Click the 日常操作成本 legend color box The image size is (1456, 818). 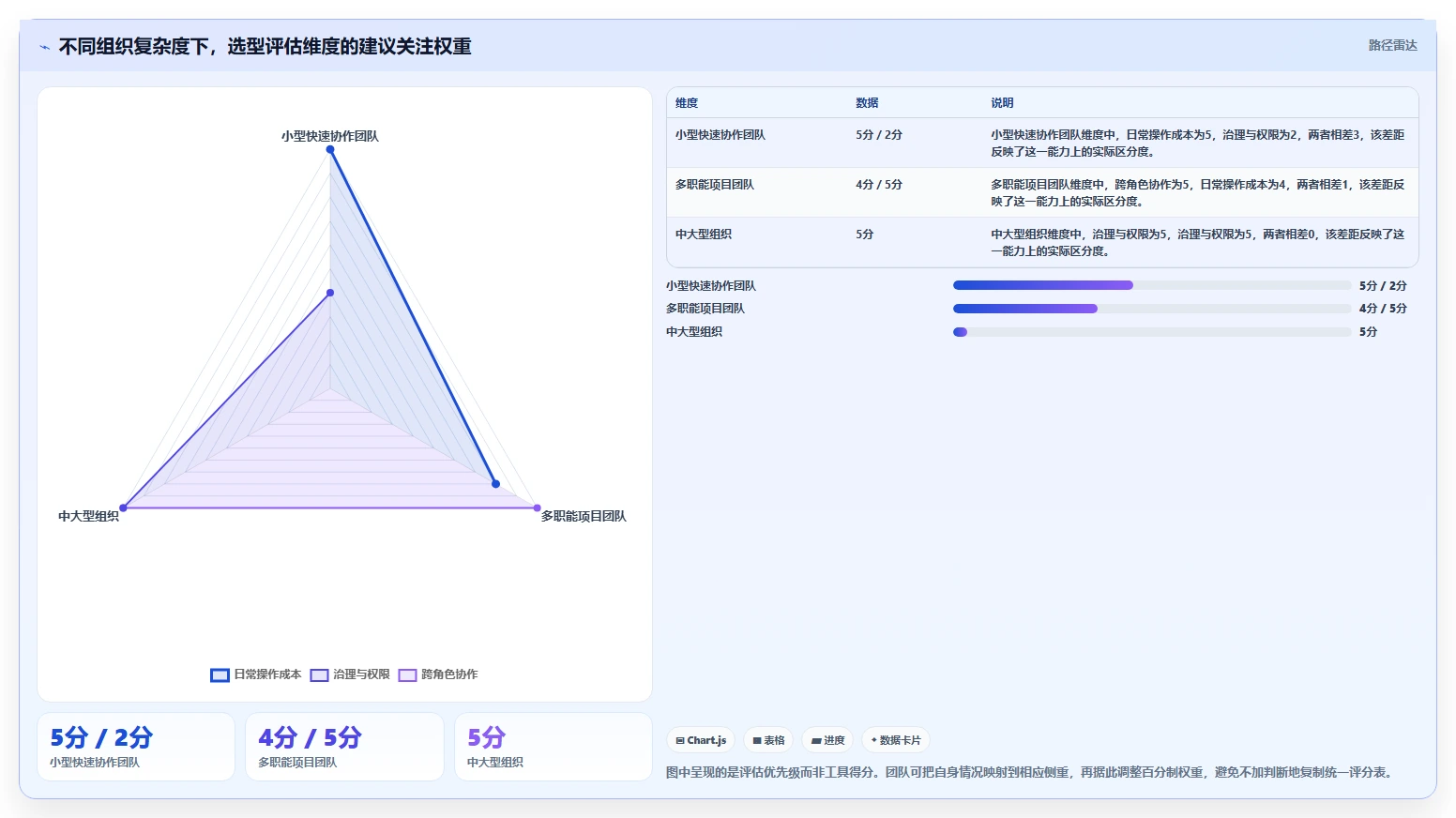[x=220, y=675]
